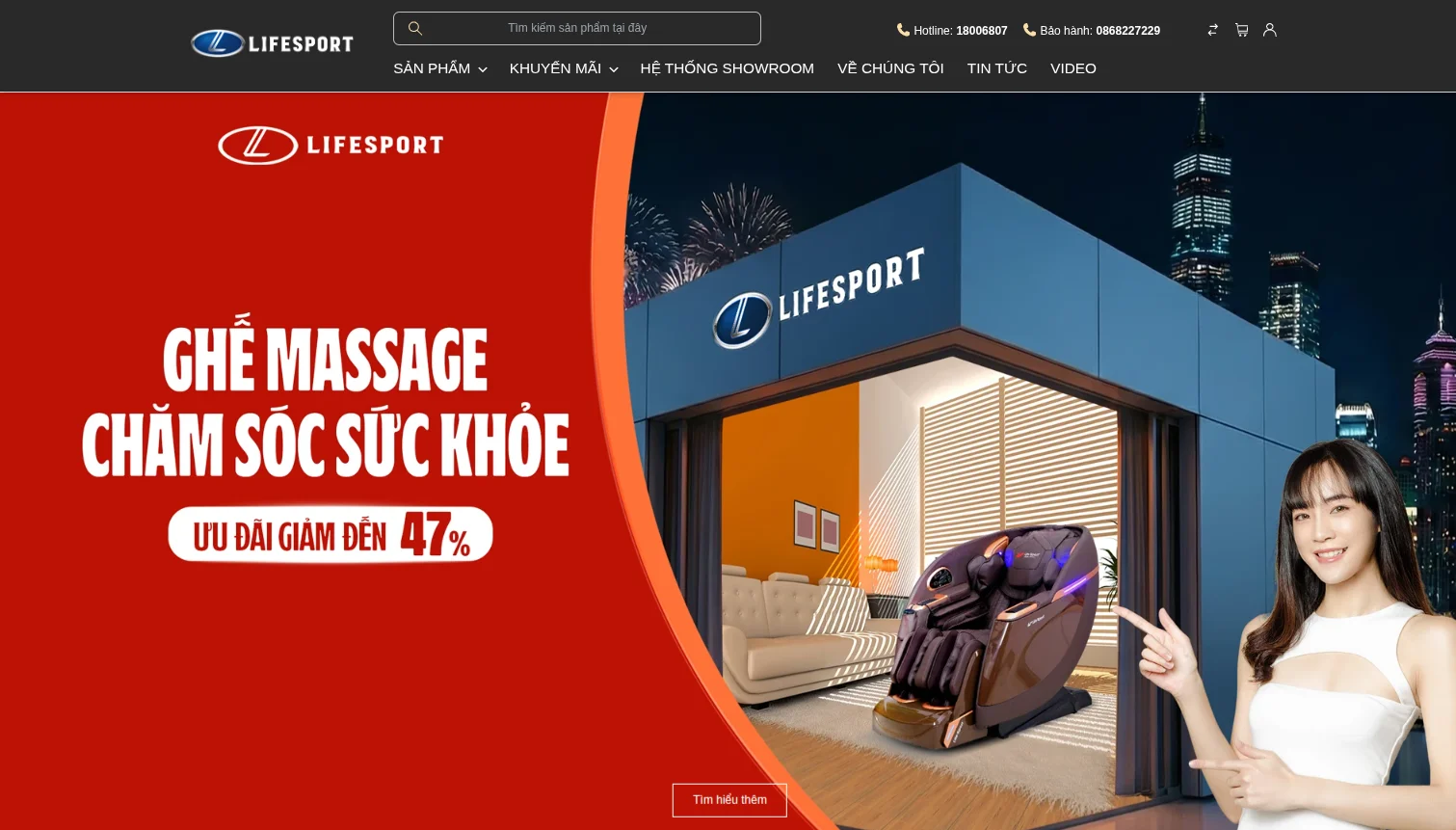The height and width of the screenshot is (830, 1456).
Task: Open the VIDEO menu item
Action: tap(1072, 67)
